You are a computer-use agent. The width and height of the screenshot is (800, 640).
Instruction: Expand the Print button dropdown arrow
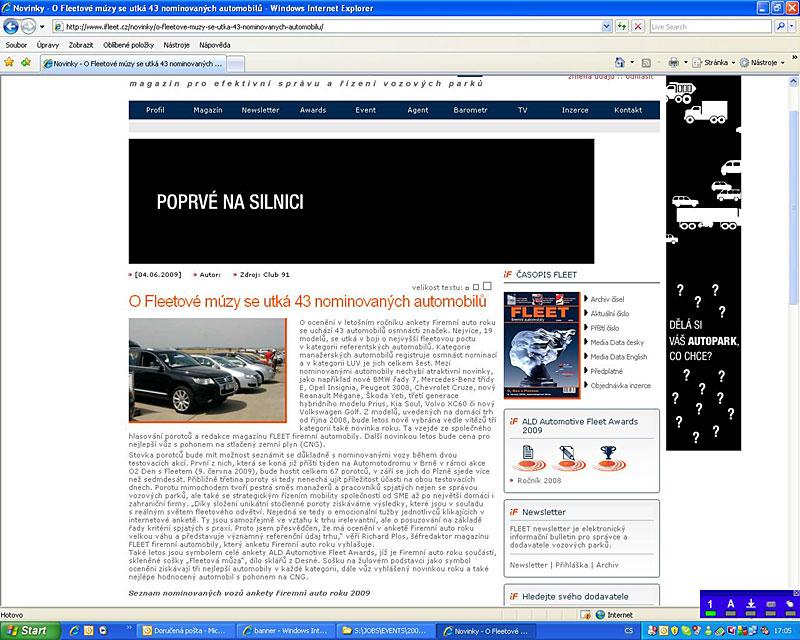(685, 62)
